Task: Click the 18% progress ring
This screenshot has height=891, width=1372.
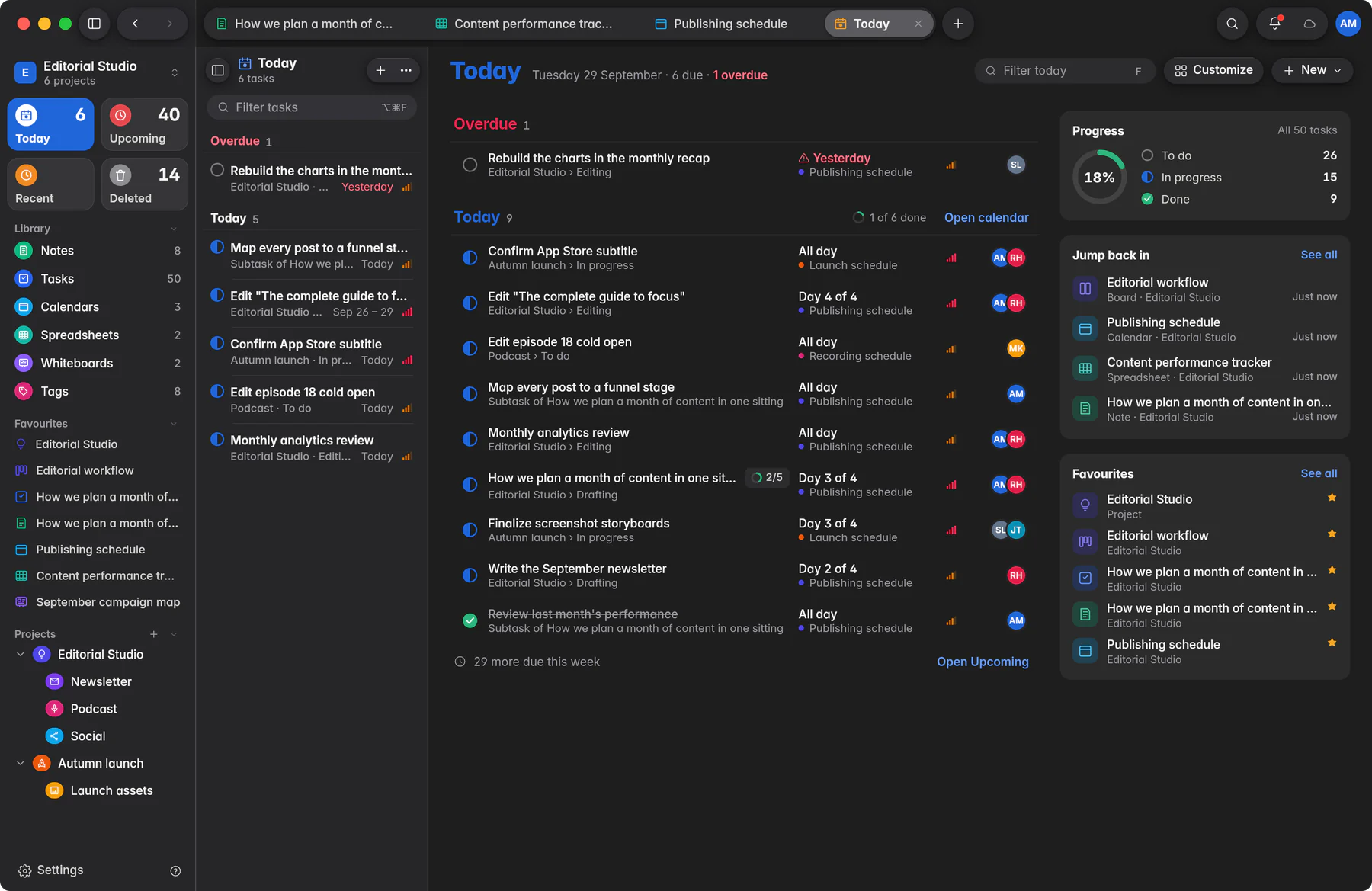Action: (1099, 178)
